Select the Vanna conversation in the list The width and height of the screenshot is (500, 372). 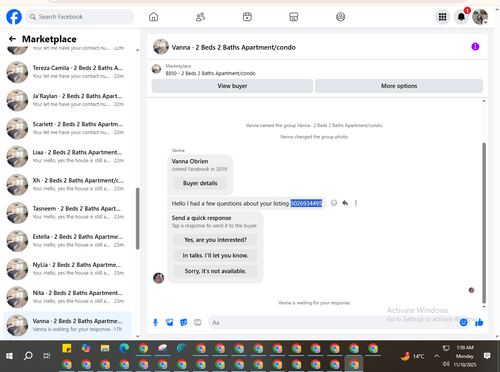click(x=67, y=325)
